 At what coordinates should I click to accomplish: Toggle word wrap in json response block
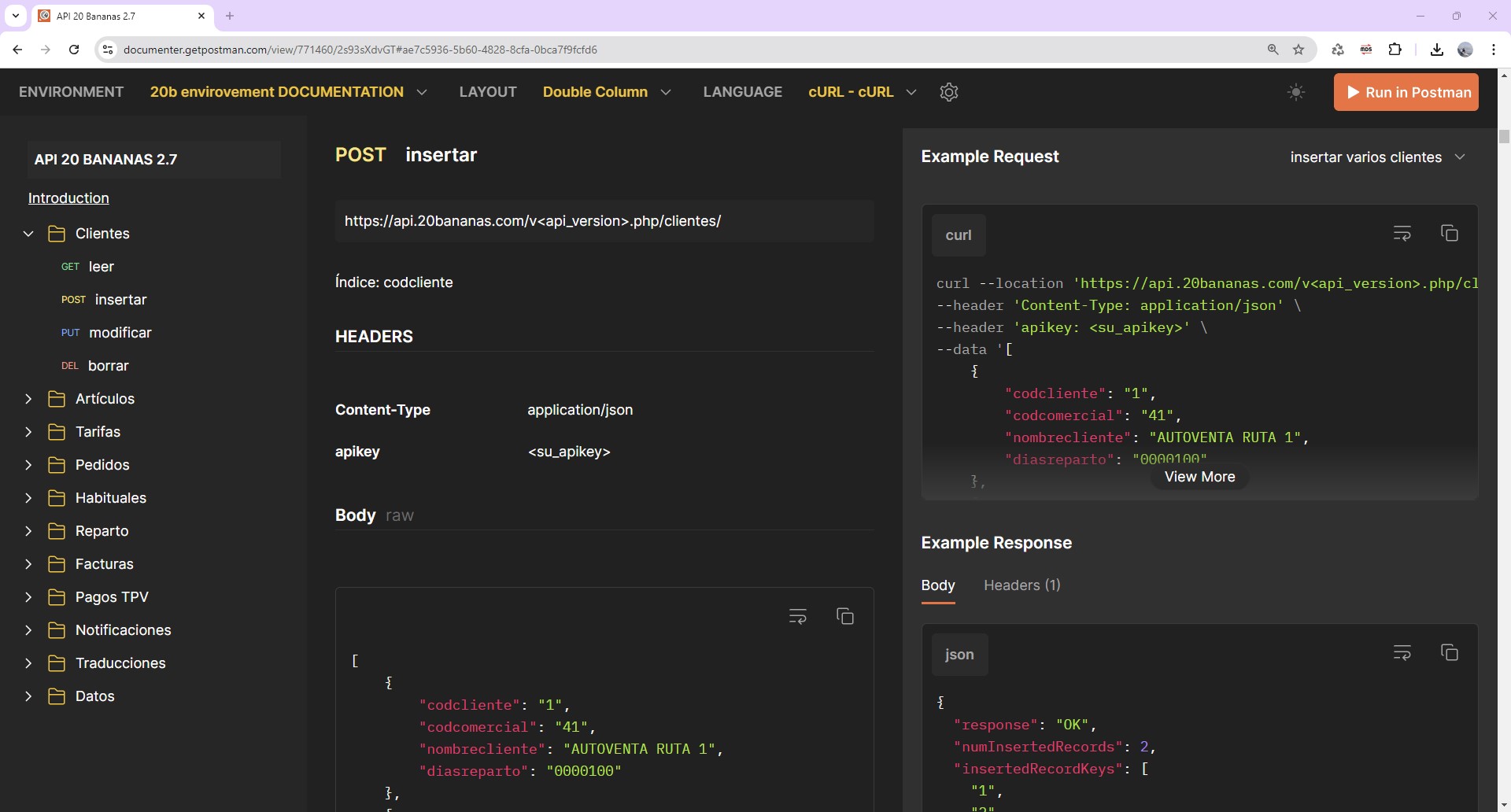click(x=1402, y=653)
